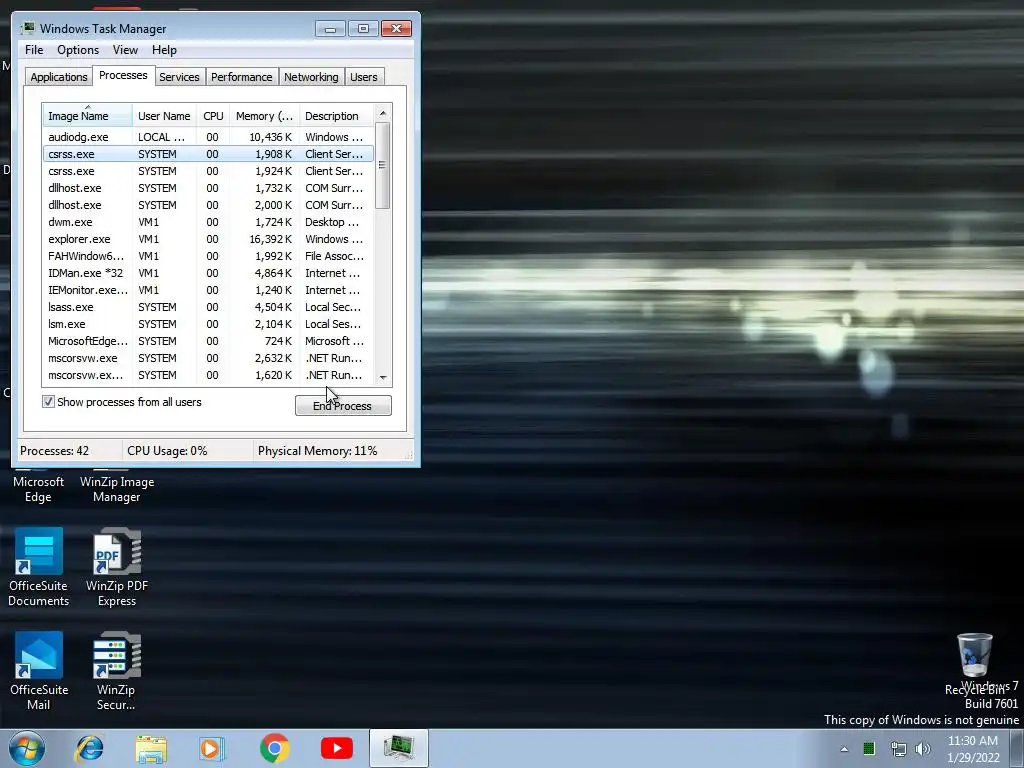This screenshot has height=768, width=1024.
Task: Select Task Manager taskbar button
Action: pyautogui.click(x=399, y=748)
